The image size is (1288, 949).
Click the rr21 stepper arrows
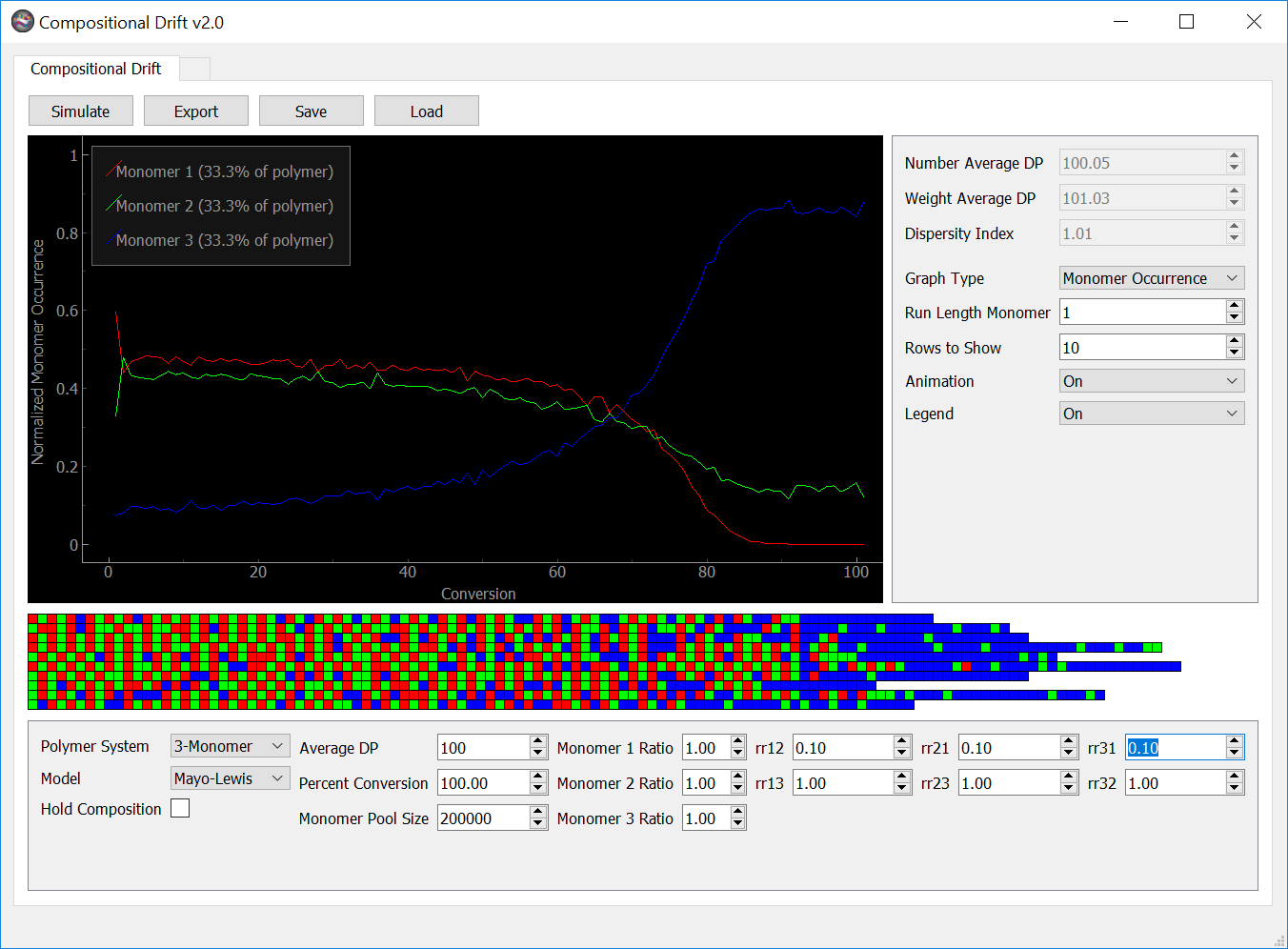pos(1069,748)
